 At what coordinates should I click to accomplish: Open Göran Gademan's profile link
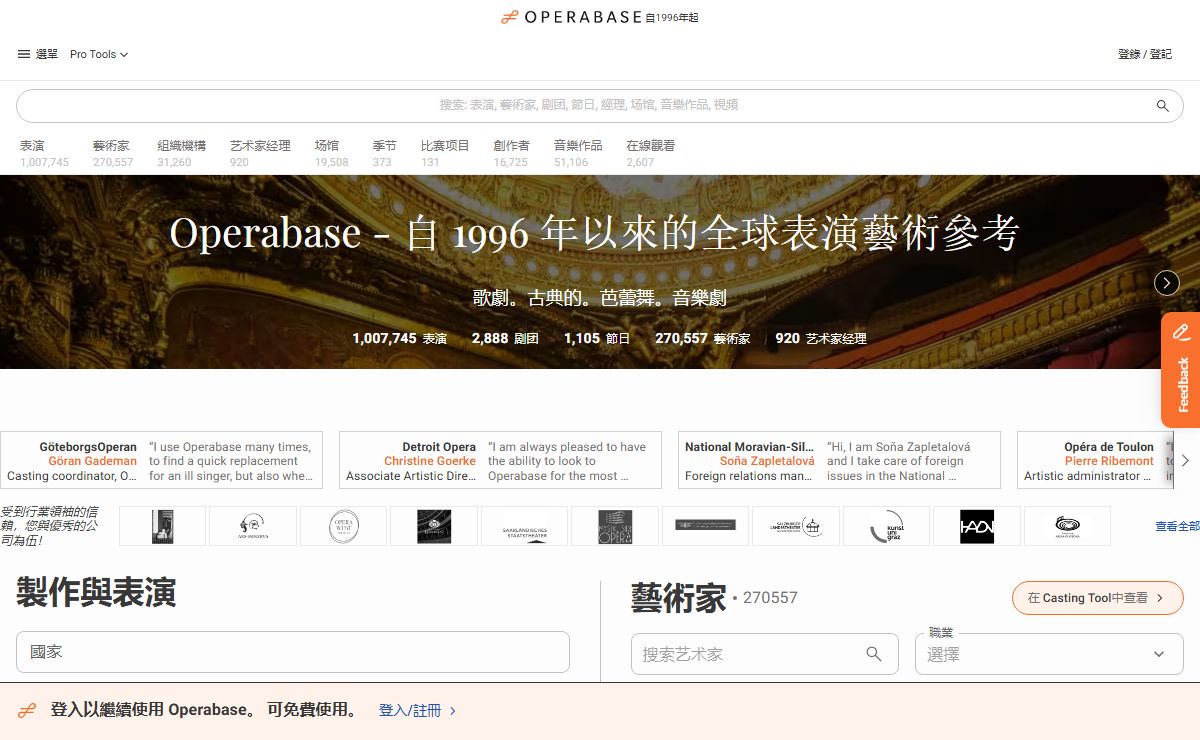93,461
